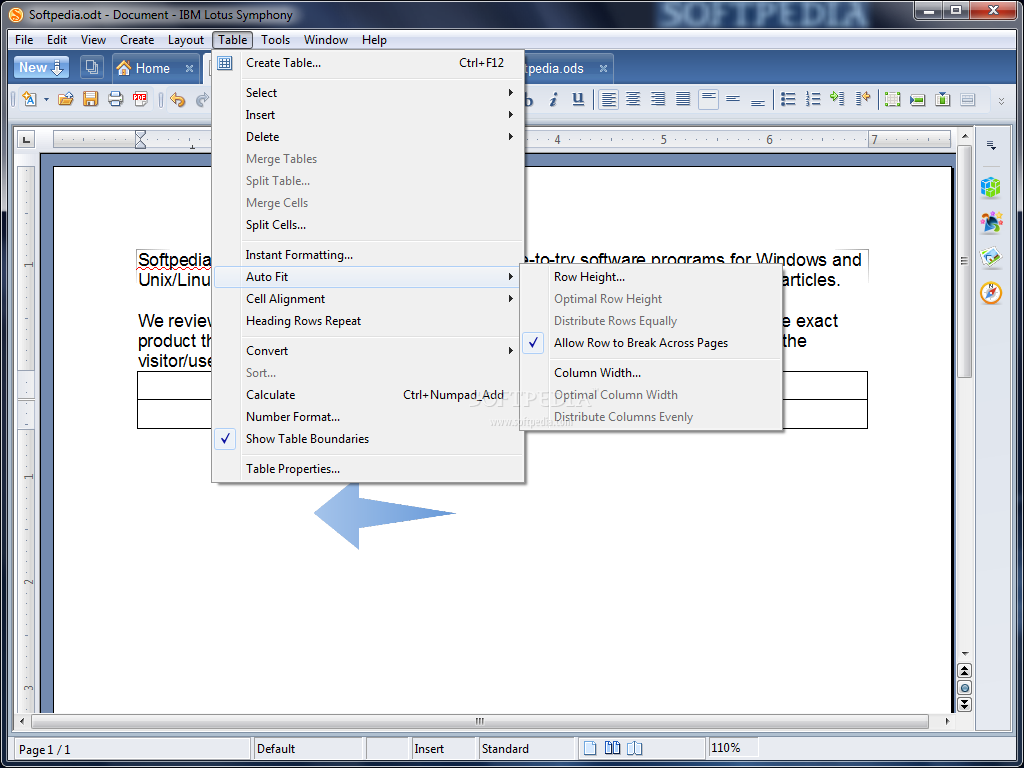
Task: Click the Export as PDF icon
Action: pyautogui.click(x=140, y=99)
